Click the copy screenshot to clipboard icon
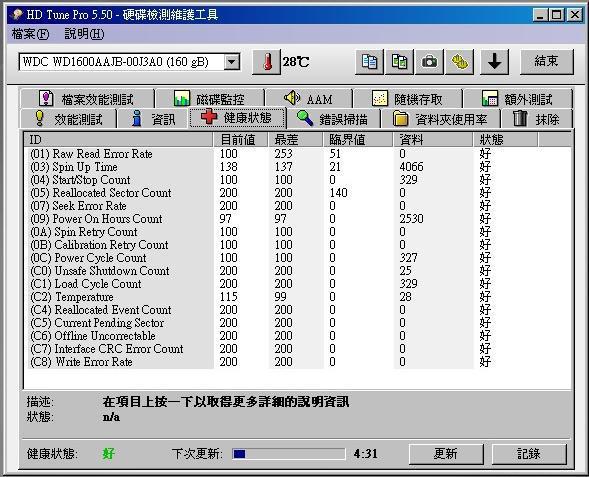The image size is (589, 477). click(399, 62)
